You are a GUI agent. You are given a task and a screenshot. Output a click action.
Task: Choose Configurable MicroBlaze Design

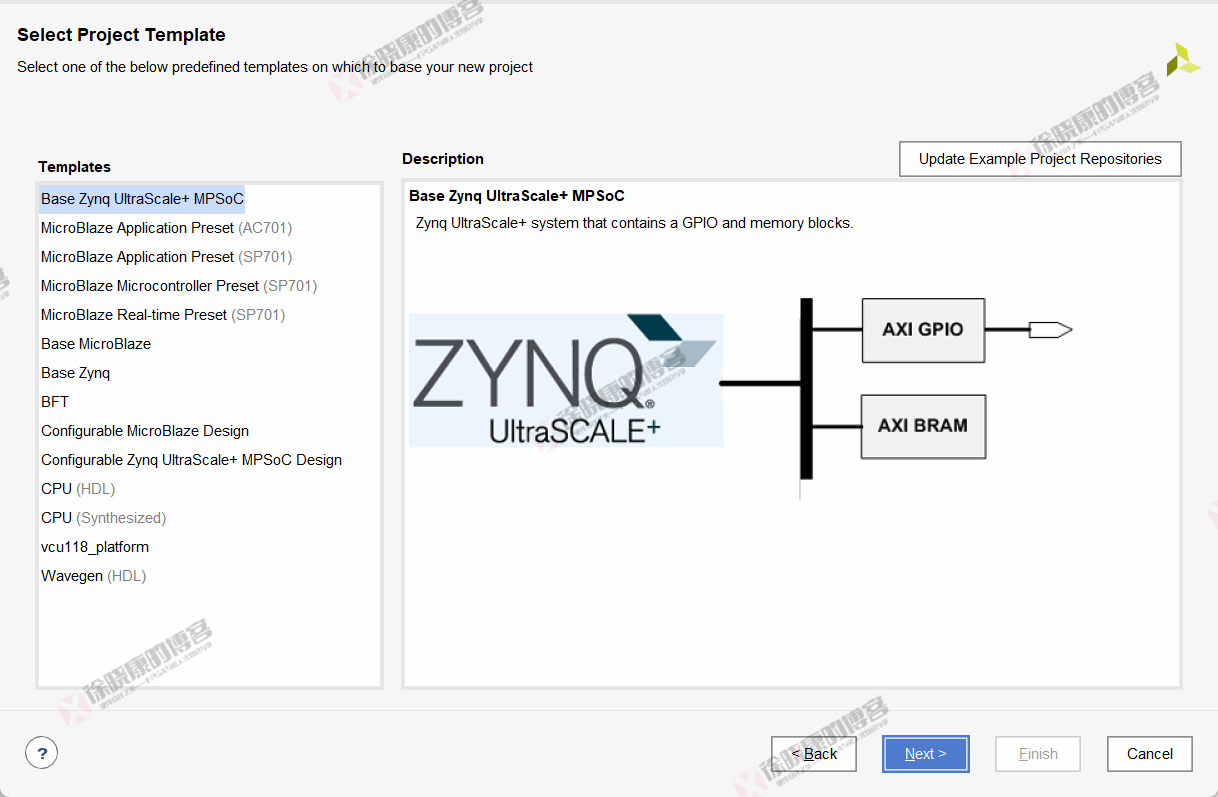pyautogui.click(x=145, y=431)
